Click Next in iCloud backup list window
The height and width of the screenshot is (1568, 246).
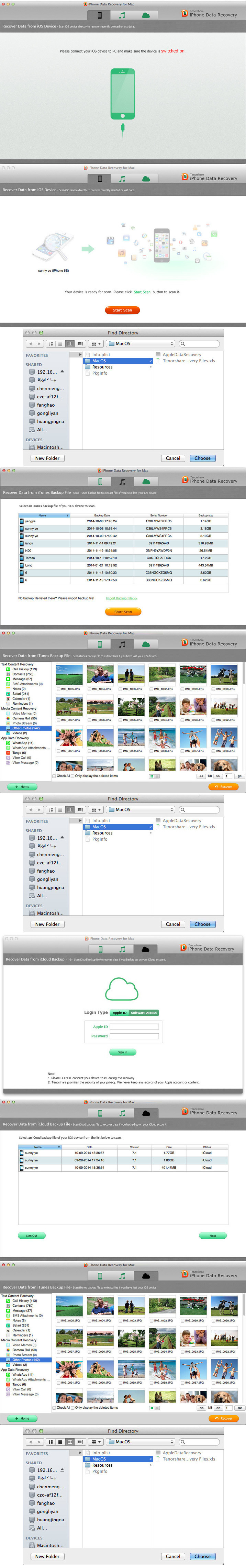click(213, 1235)
